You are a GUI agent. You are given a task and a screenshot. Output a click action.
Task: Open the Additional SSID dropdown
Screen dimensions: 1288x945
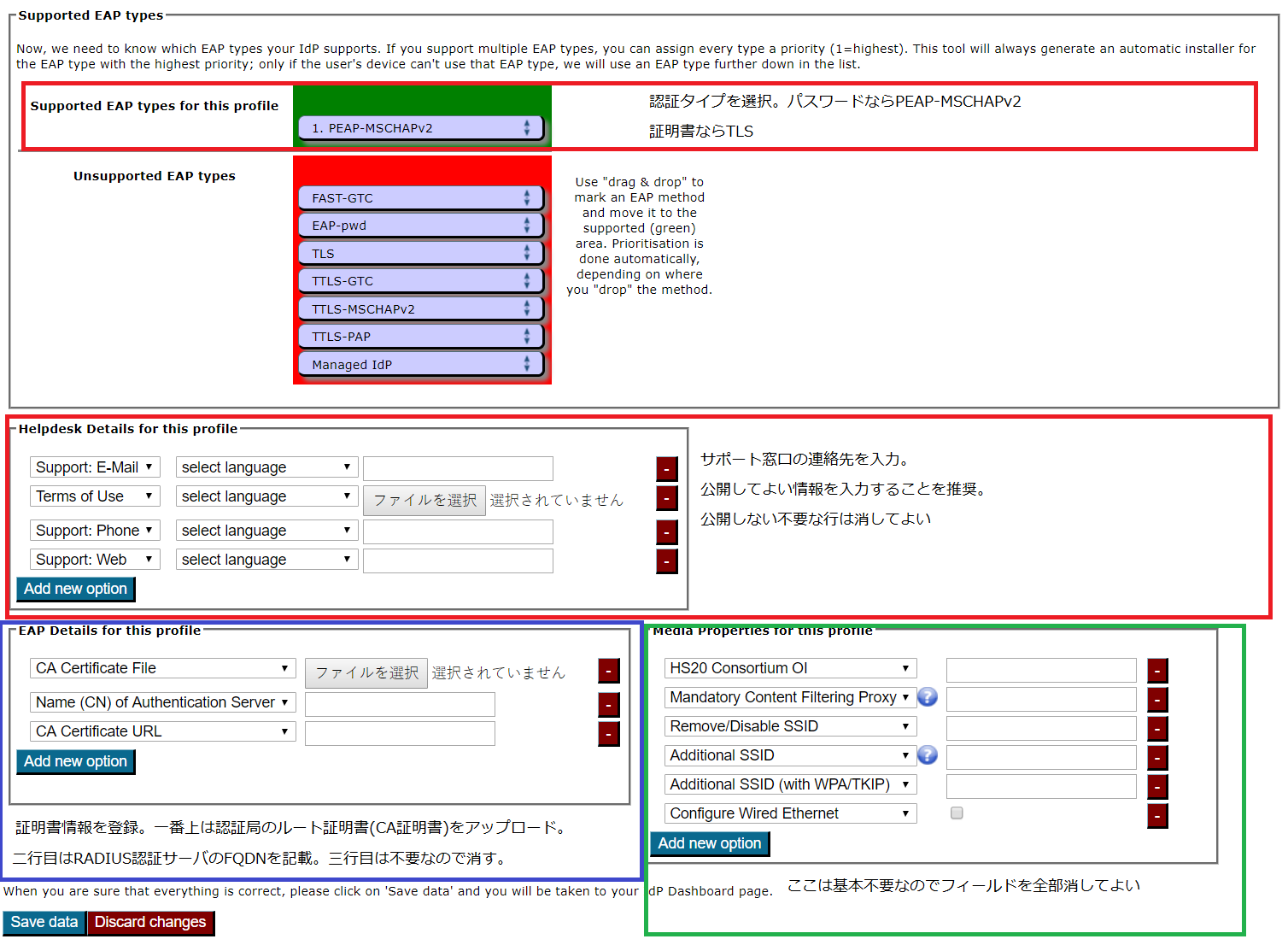(790, 755)
